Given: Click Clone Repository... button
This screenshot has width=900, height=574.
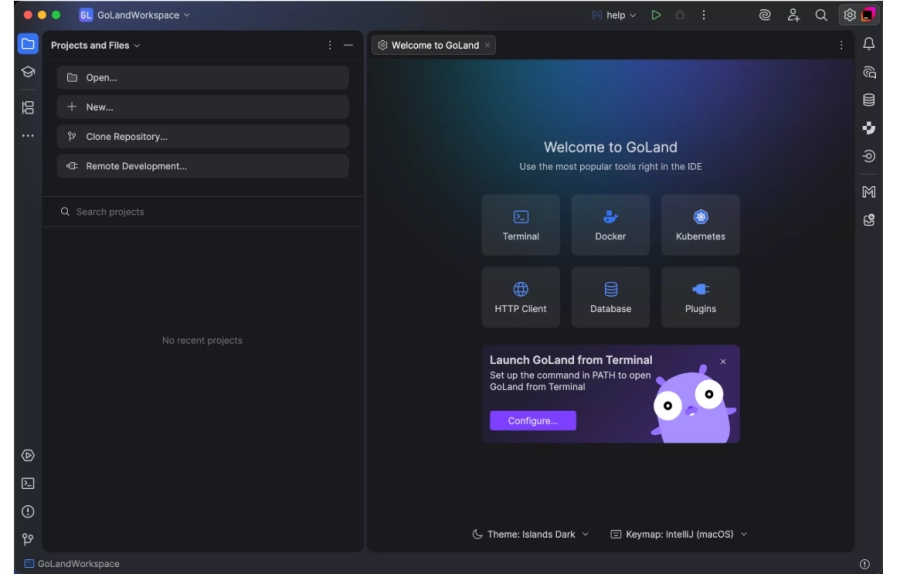Looking at the screenshot, I should pyautogui.click(x=203, y=137).
